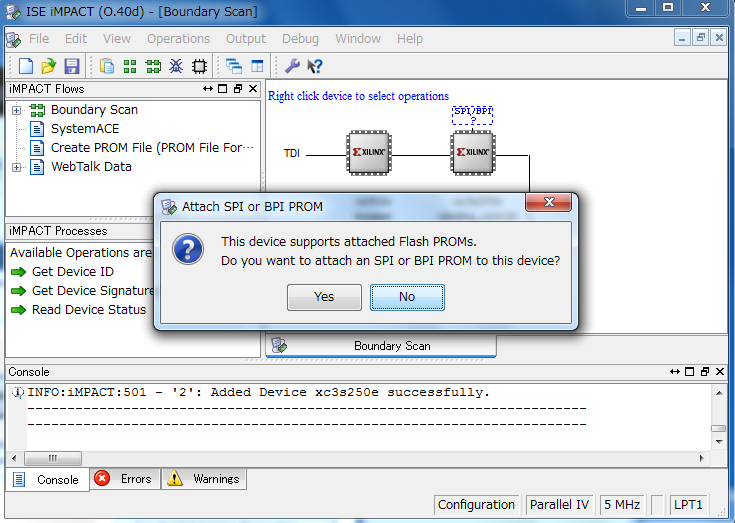
Task: Click Yes to attach a PROM
Action: point(324,297)
